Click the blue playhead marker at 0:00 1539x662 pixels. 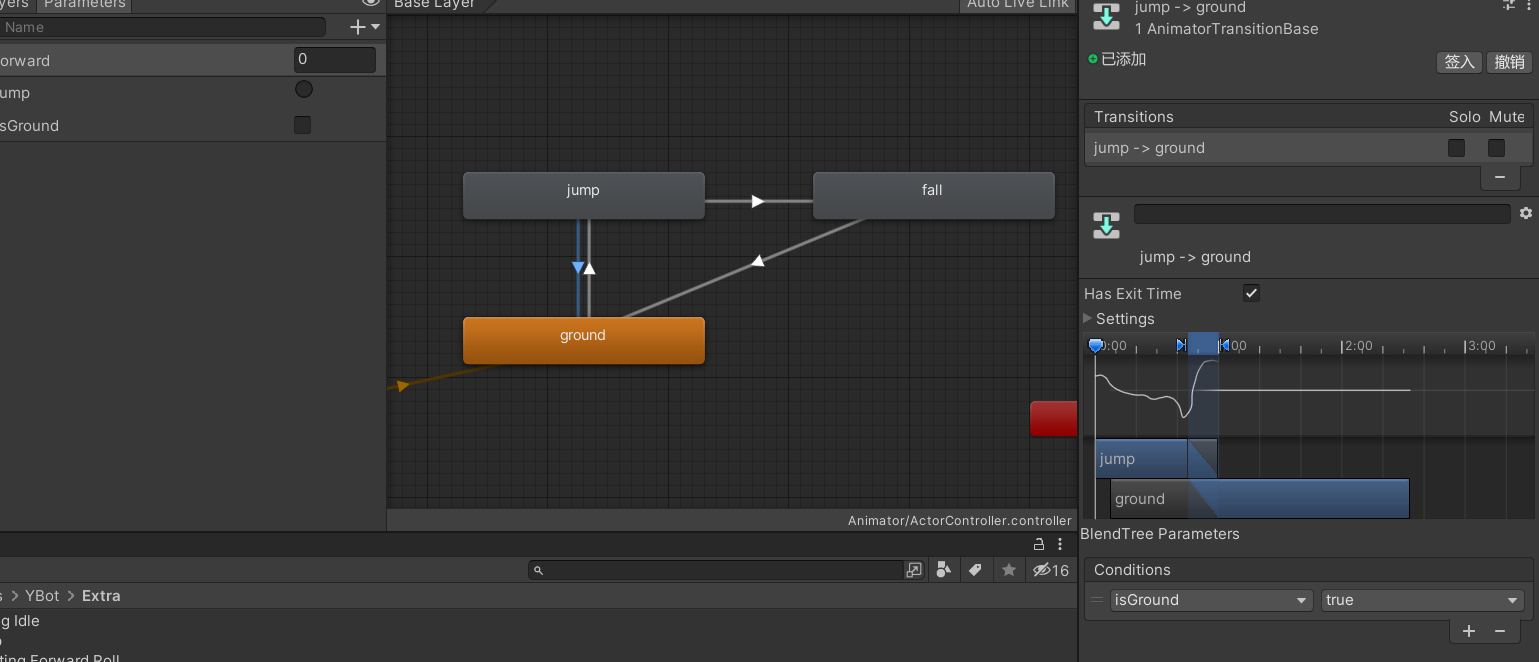[1095, 346]
